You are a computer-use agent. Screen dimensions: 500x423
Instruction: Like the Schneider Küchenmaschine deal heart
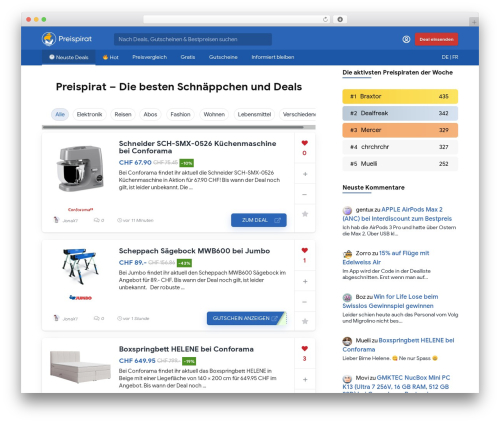[305, 143]
